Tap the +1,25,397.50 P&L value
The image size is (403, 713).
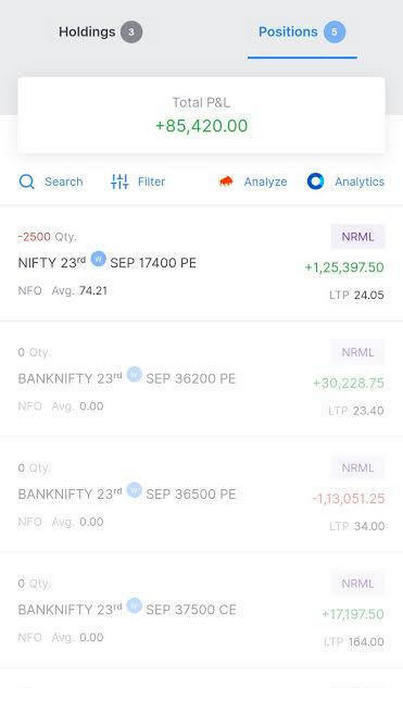tap(344, 267)
